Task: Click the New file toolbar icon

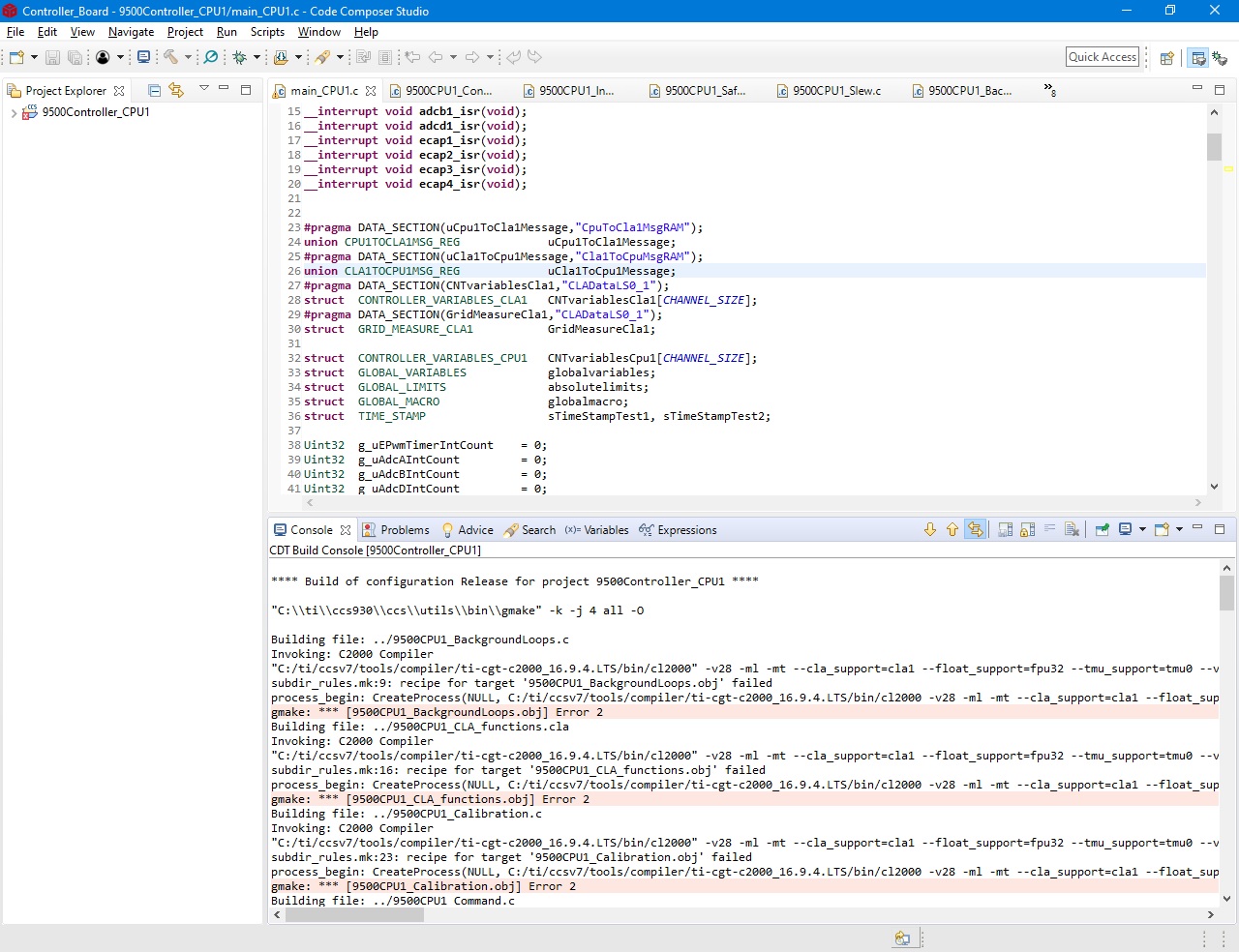Action: click(x=16, y=58)
